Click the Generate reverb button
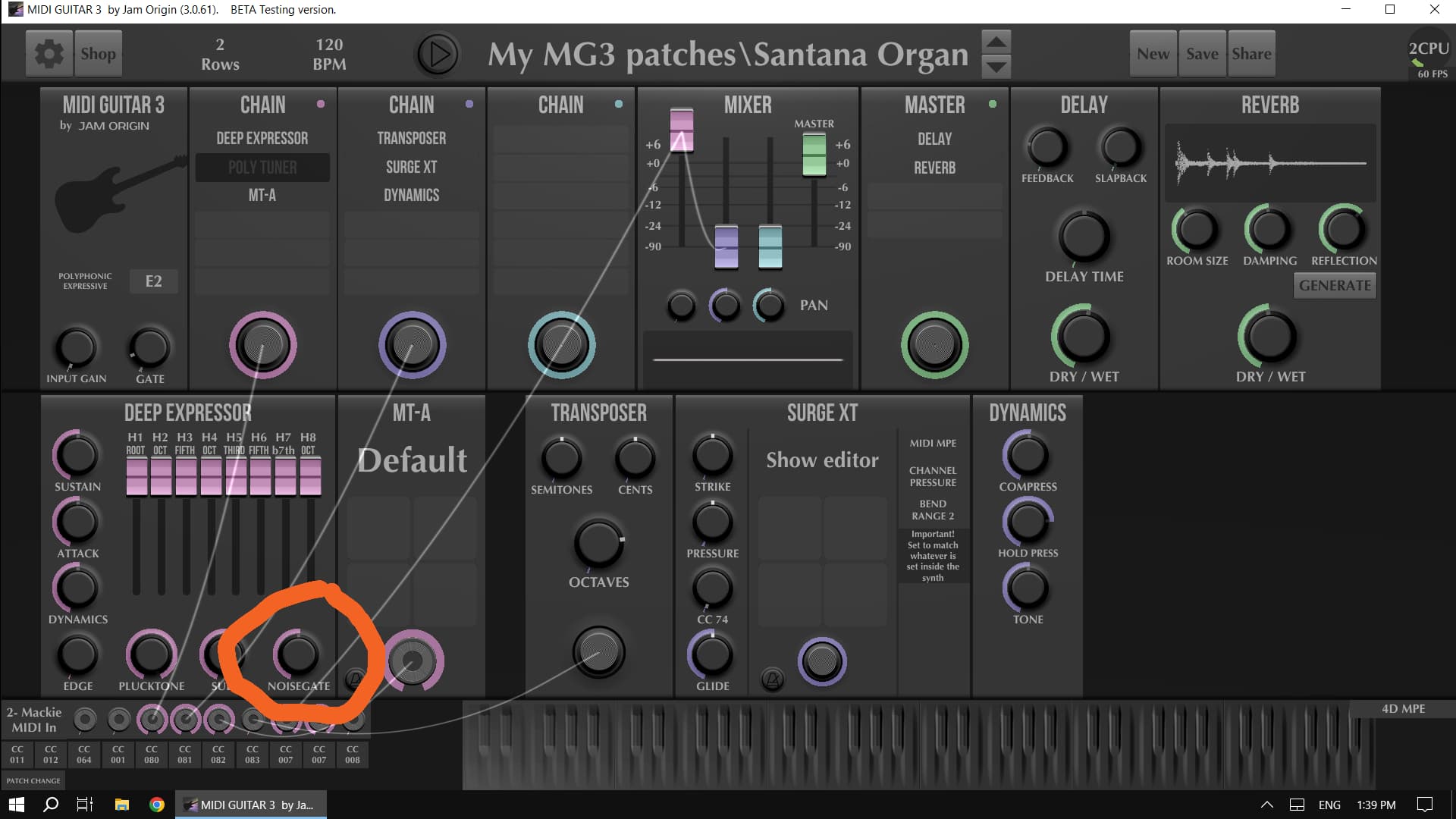 [x=1335, y=286]
